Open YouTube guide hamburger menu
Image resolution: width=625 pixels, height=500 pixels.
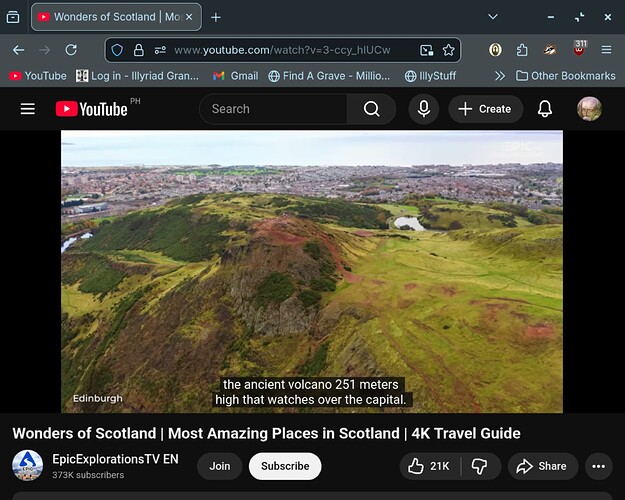pos(28,109)
